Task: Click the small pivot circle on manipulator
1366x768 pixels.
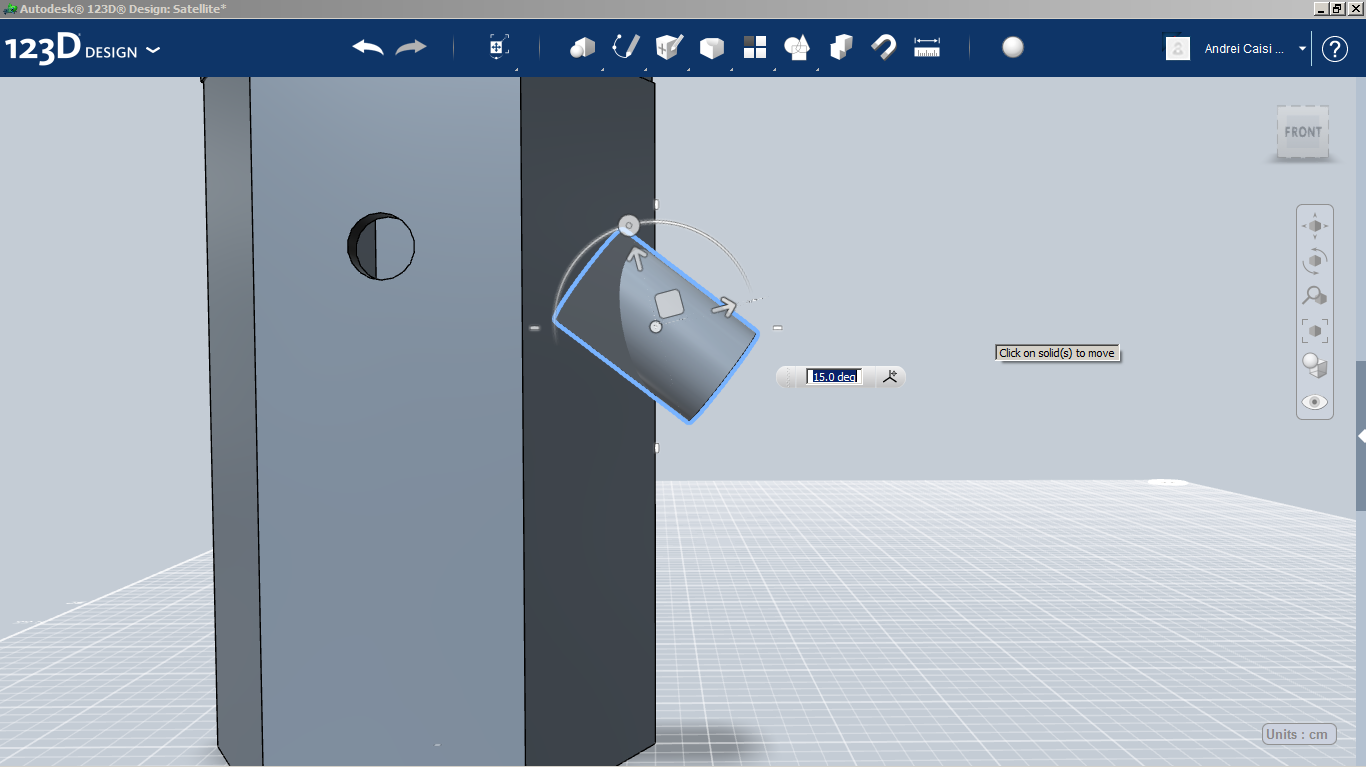Action: tap(656, 327)
